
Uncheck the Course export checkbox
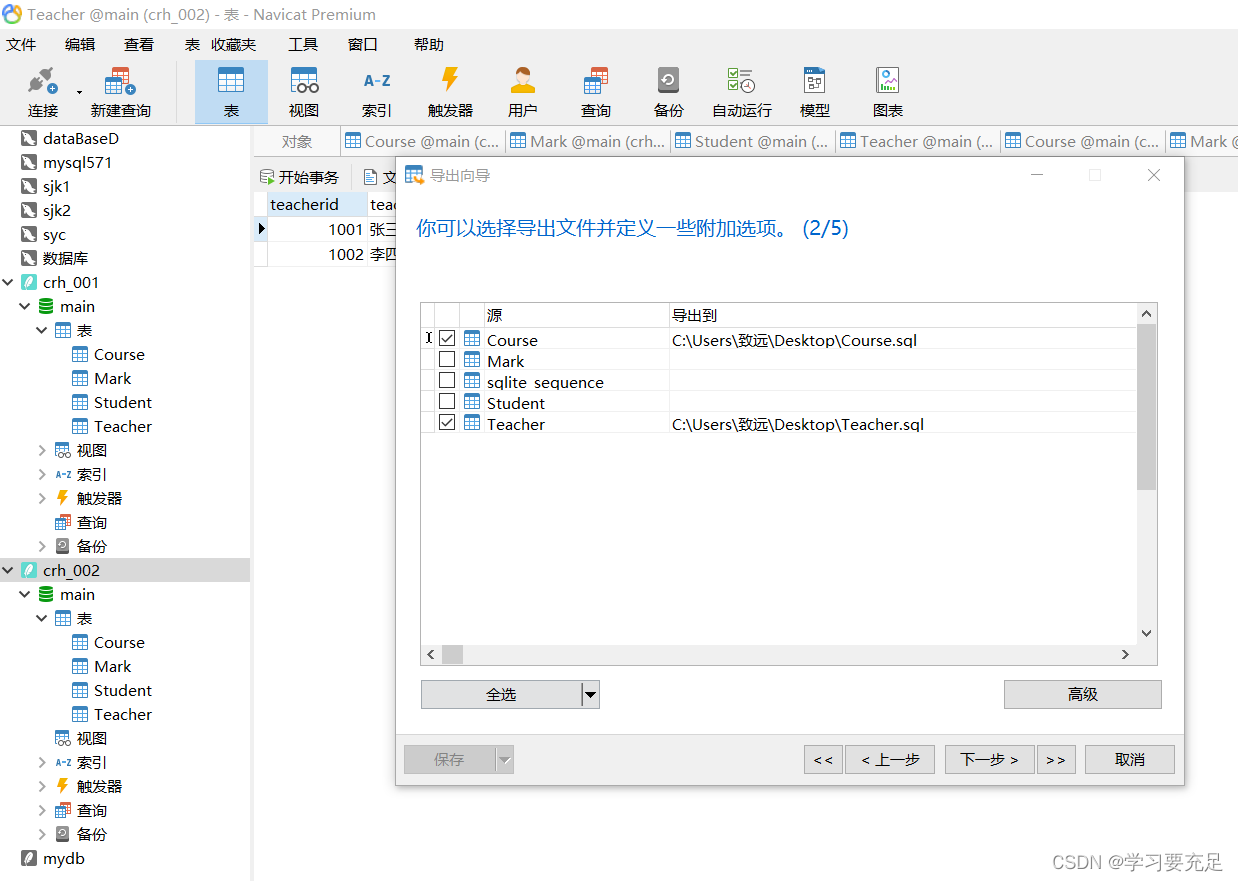447,339
